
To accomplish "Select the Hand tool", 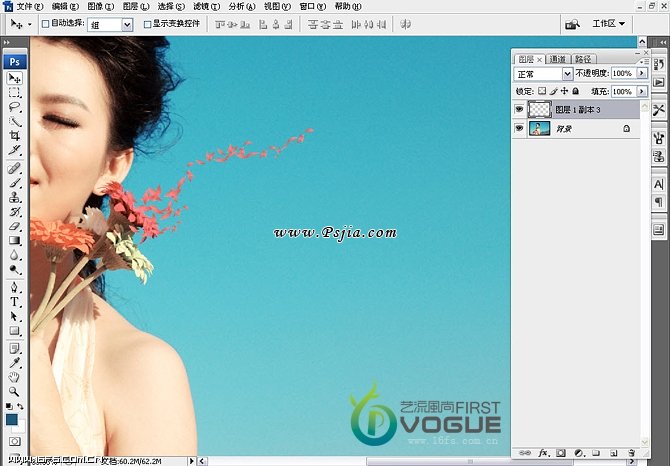I will [15, 377].
